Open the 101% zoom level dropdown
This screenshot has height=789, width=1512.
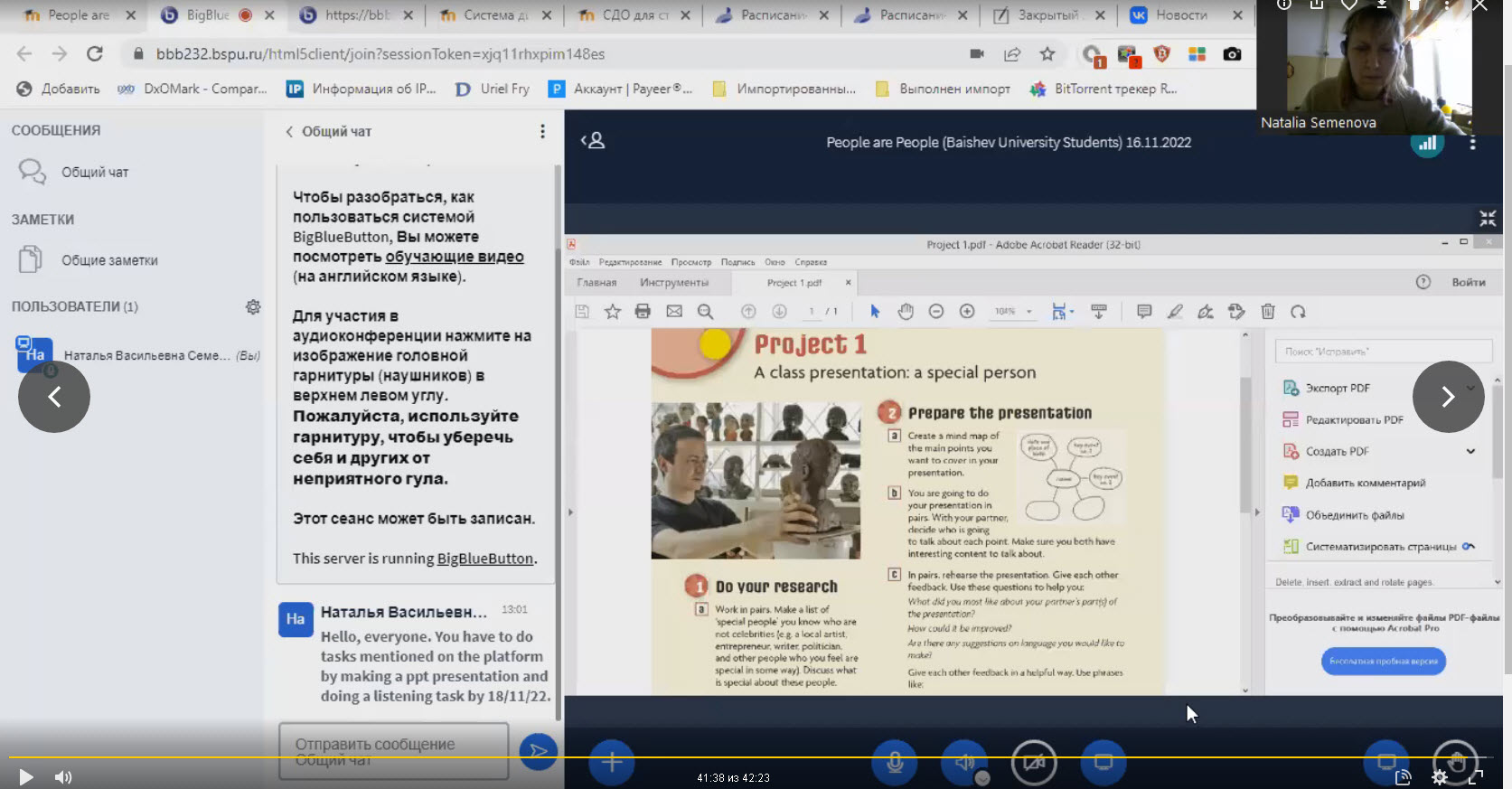[x=1028, y=312]
